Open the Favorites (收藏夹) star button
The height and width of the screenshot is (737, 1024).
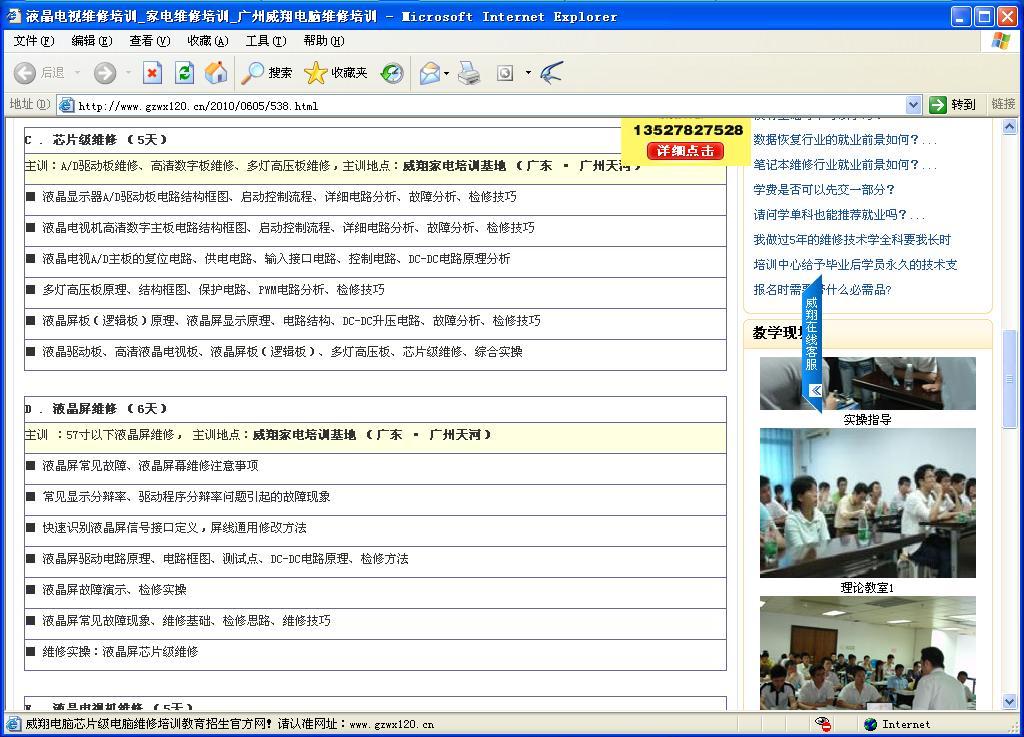coord(336,73)
